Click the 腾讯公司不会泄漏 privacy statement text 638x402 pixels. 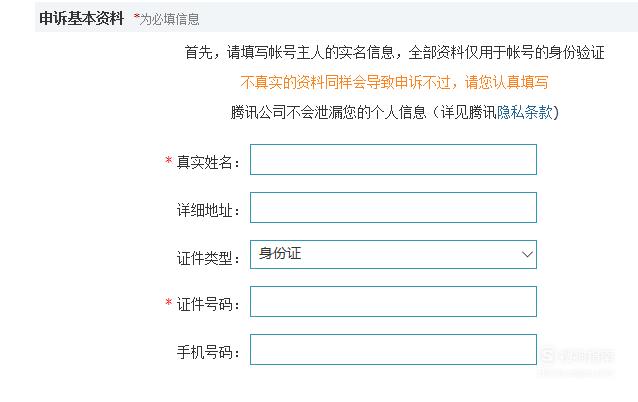[395, 112]
